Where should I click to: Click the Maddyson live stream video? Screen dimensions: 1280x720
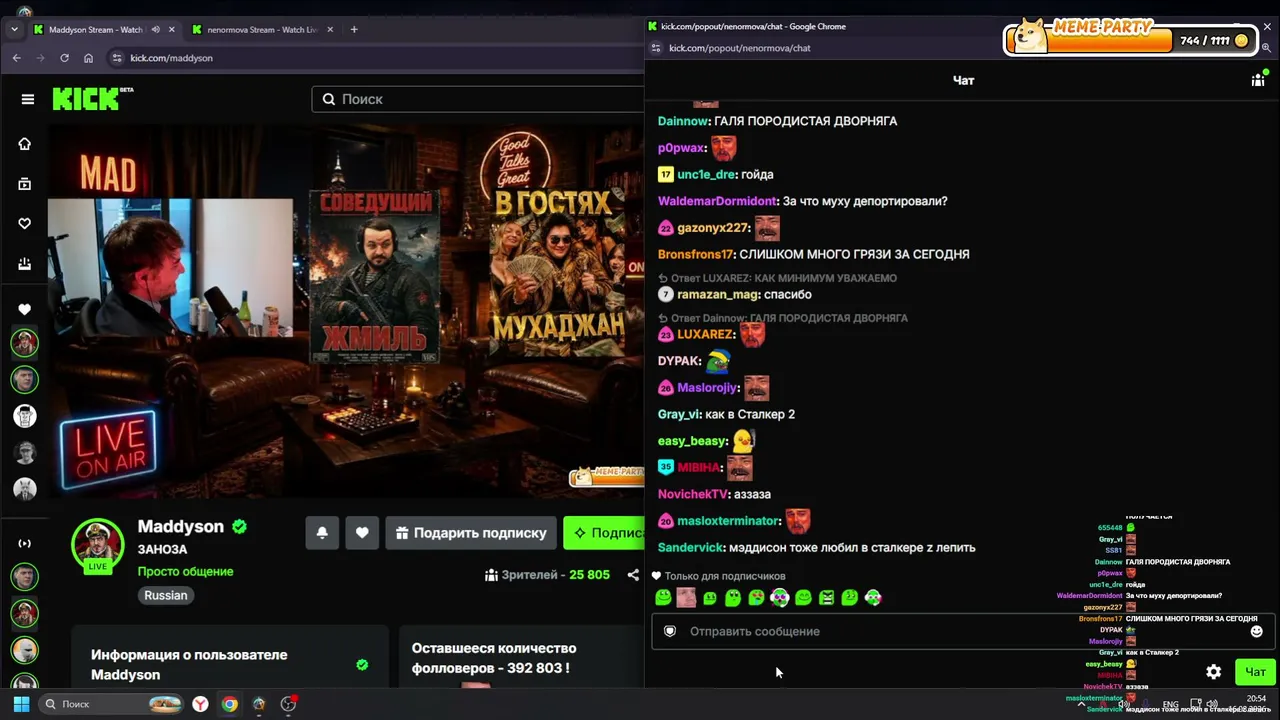click(347, 310)
